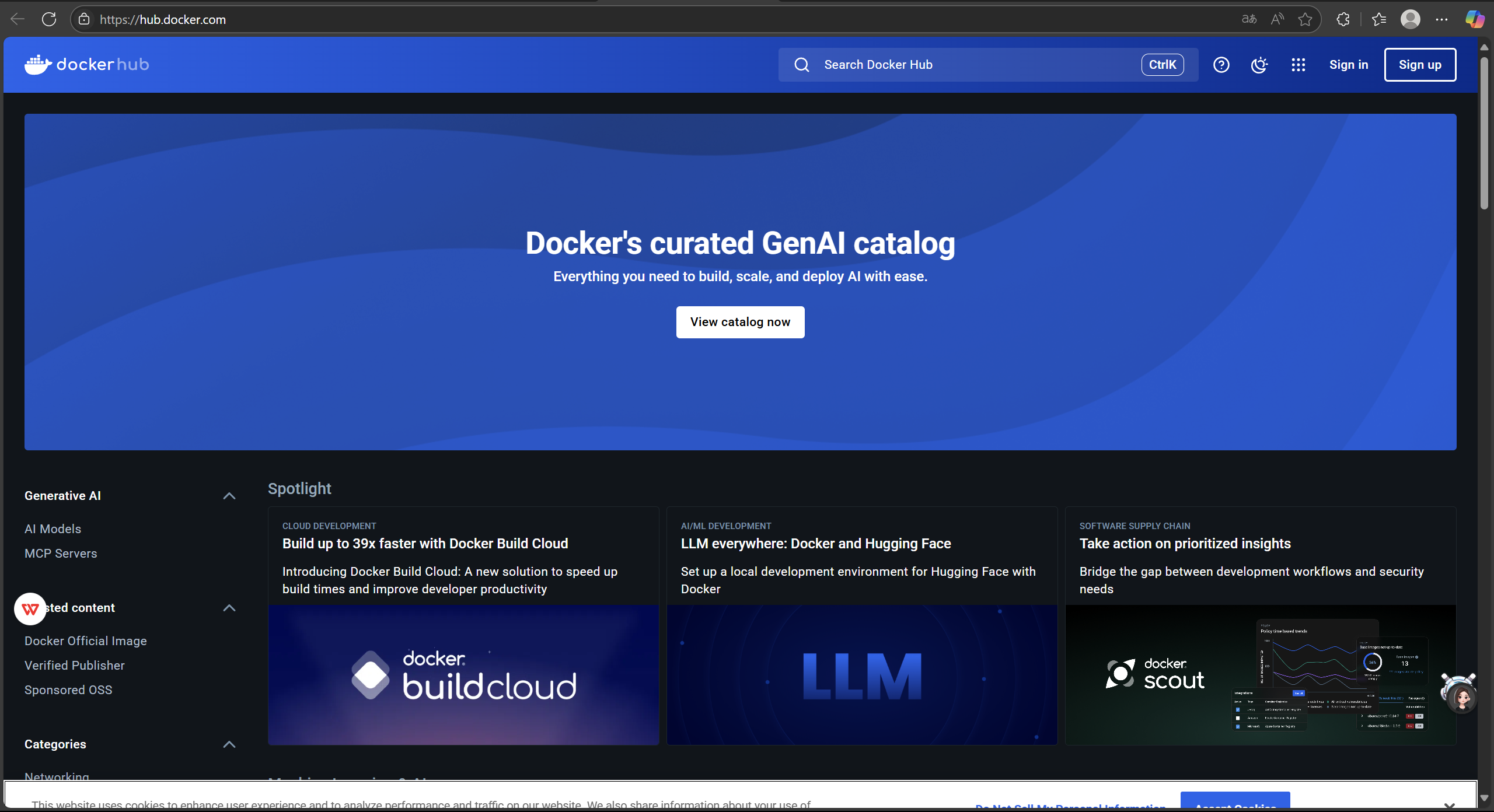Click the Sign in link
1494x812 pixels.
coord(1348,65)
